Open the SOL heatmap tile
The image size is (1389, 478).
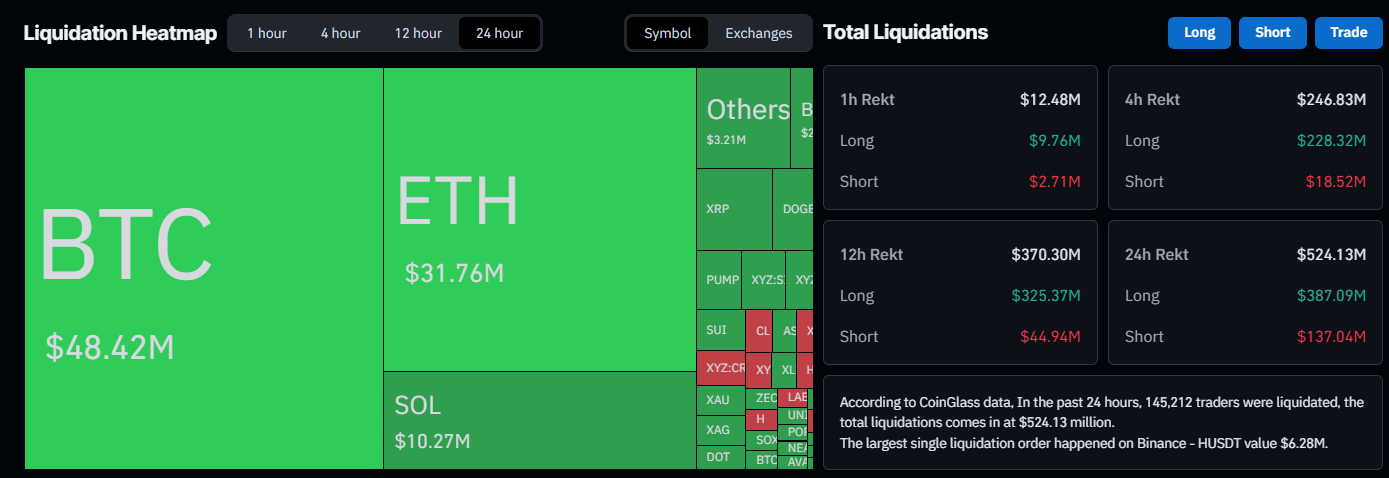(x=540, y=420)
